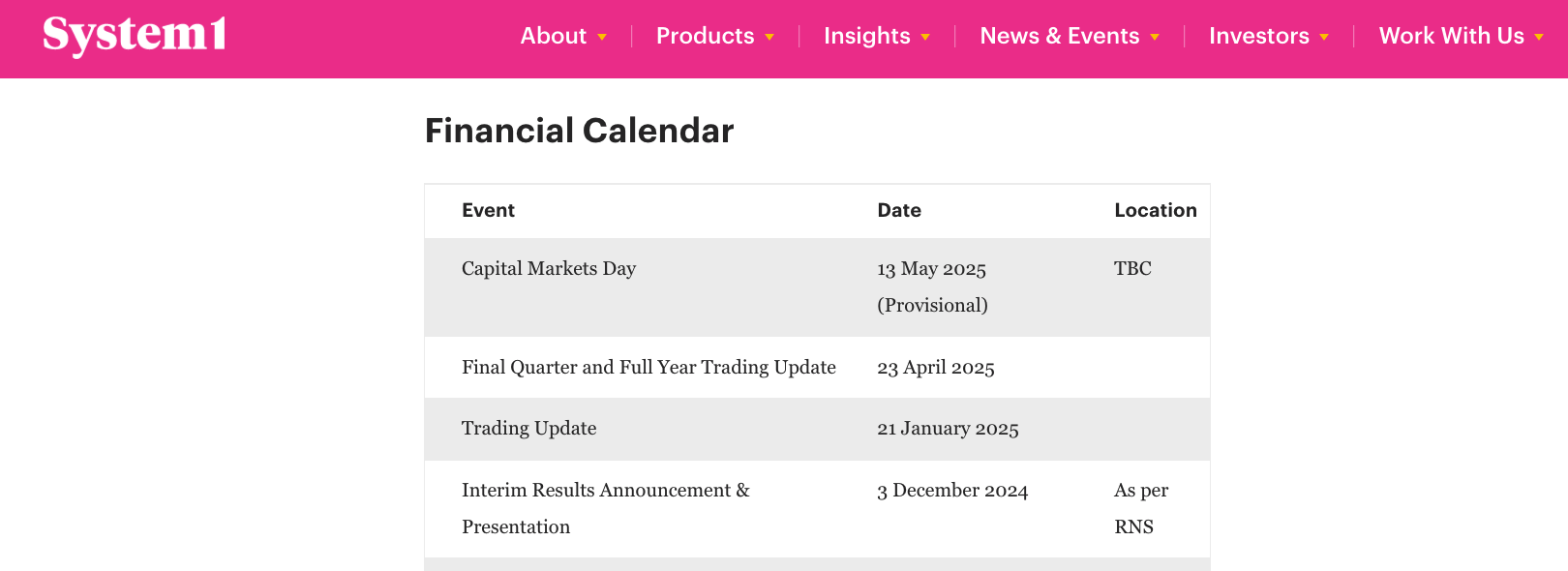Screen dimensions: 1568x571
Task: Open the About menu
Action: 554,36
